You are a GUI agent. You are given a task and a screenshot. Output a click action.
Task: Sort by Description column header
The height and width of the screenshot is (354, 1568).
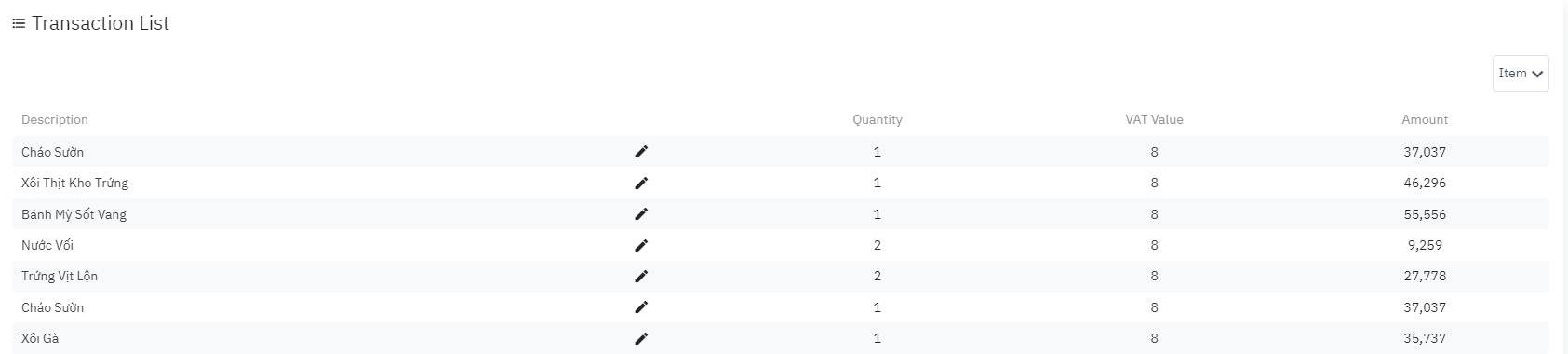point(55,119)
